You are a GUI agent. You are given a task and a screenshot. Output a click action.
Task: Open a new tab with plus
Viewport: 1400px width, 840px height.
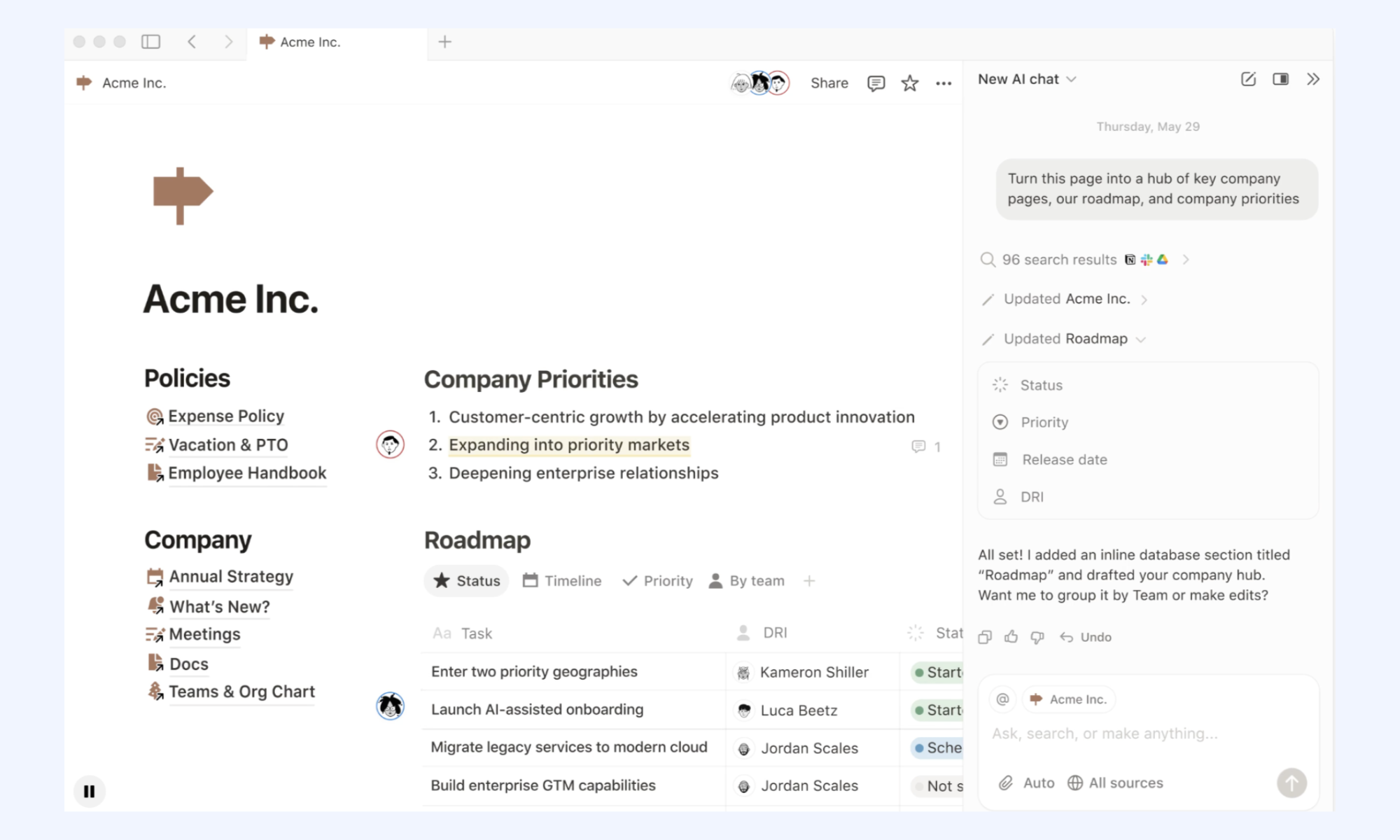point(444,42)
